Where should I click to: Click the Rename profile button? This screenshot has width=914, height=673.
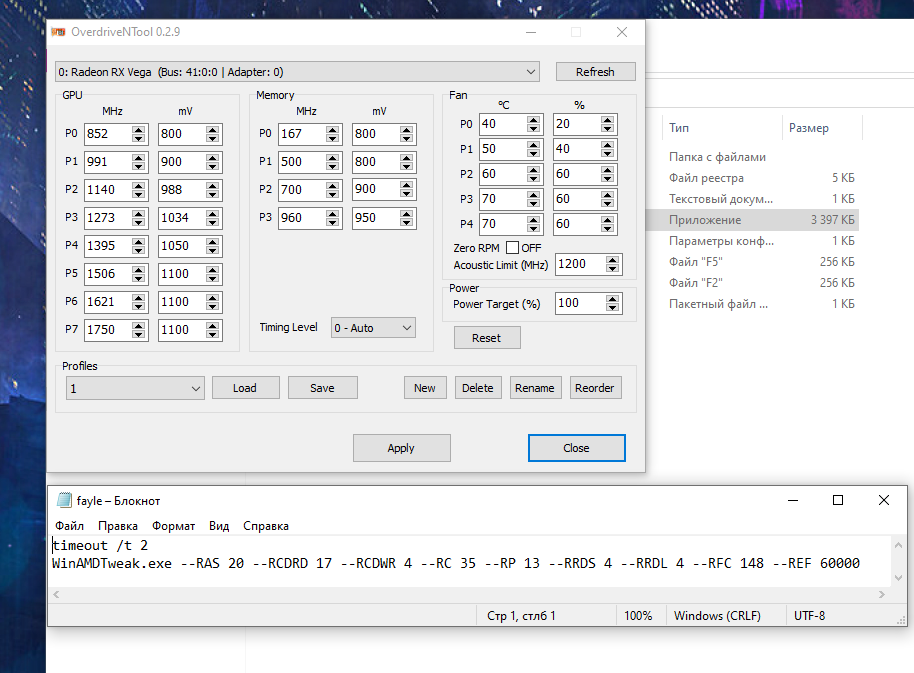coord(535,388)
